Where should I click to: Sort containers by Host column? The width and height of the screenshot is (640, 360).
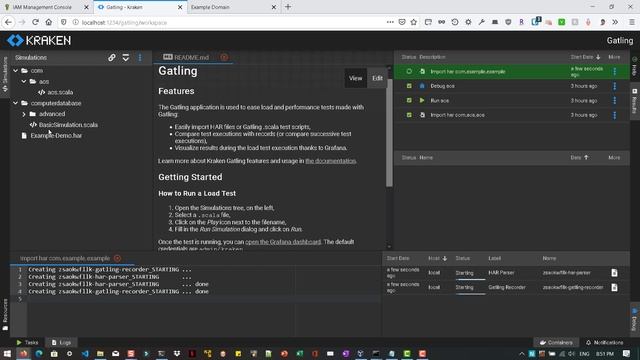[x=438, y=258]
